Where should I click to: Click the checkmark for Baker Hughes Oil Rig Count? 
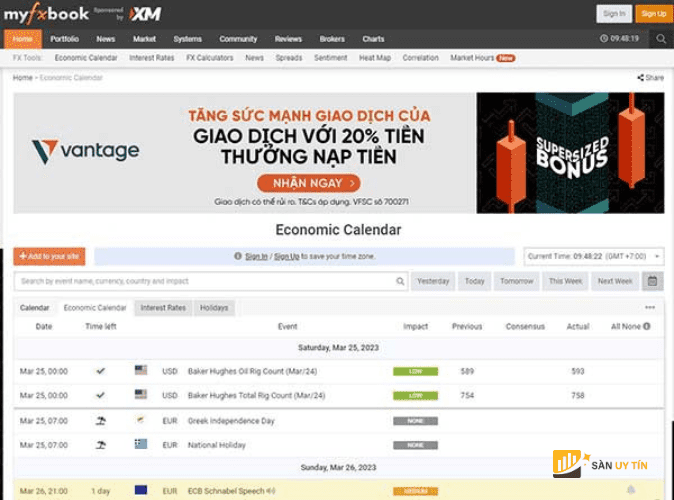click(100, 371)
